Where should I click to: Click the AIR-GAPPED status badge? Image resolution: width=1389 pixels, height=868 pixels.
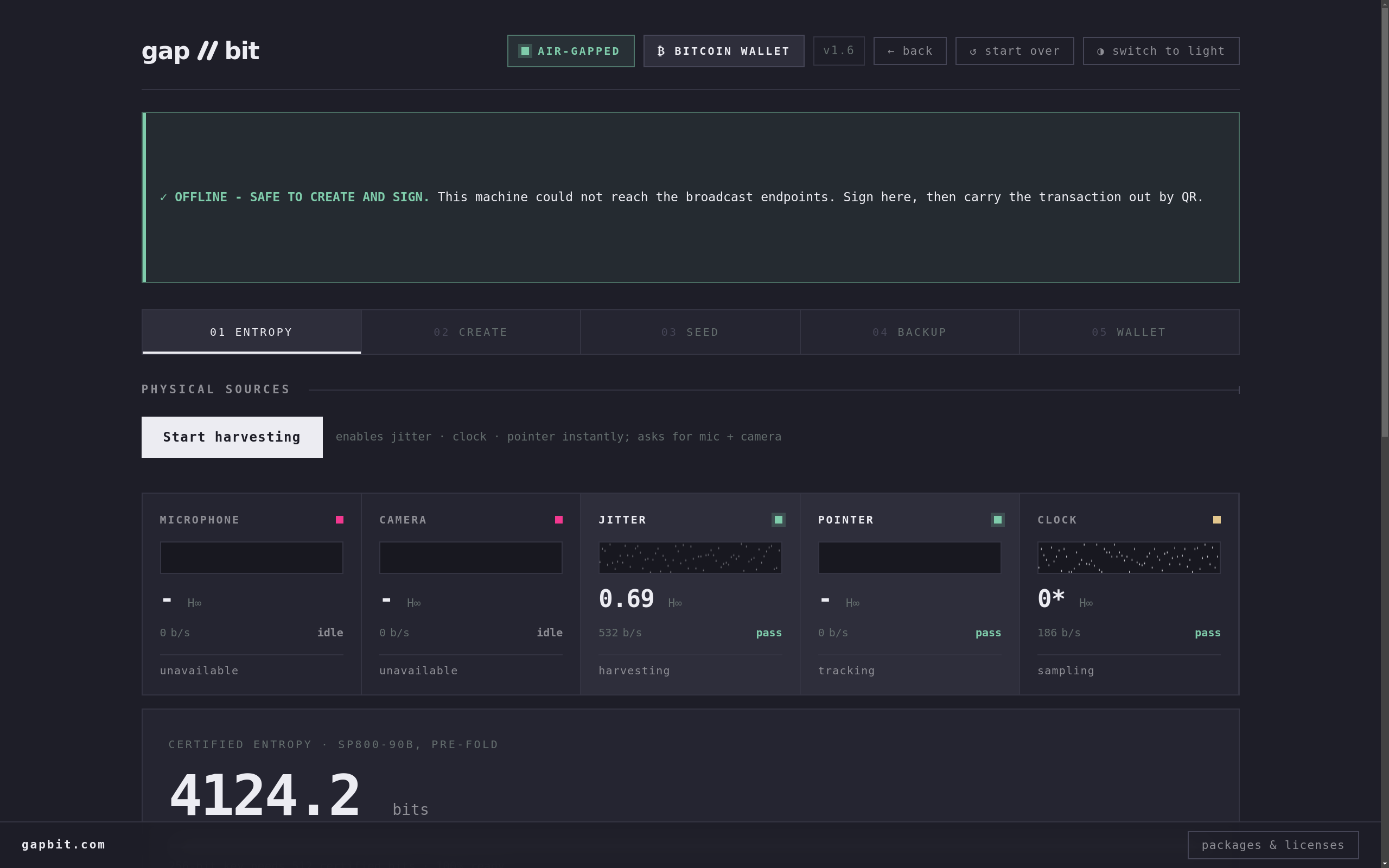click(571, 51)
